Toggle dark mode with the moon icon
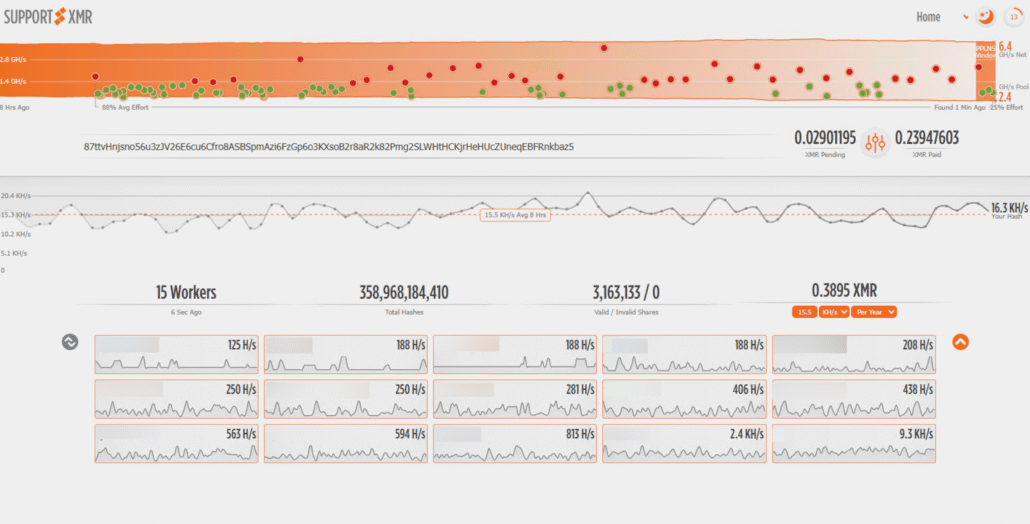1030x524 pixels. pyautogui.click(x=984, y=17)
